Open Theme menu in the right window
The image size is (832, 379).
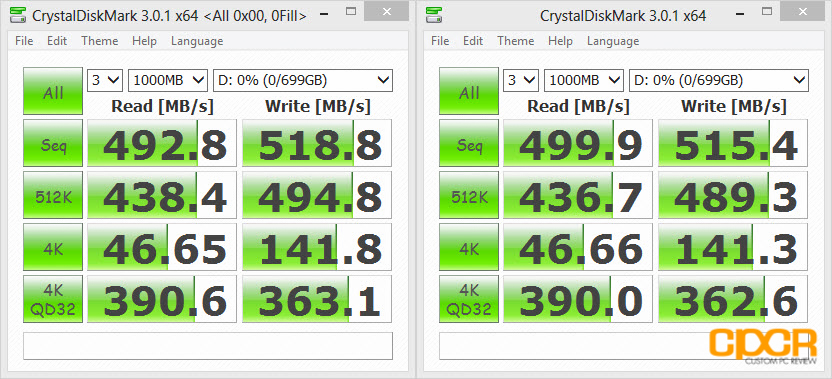point(515,41)
